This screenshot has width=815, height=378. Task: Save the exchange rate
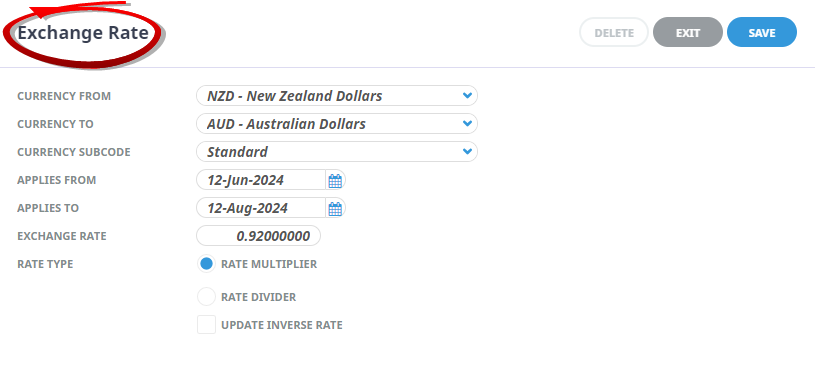[x=761, y=32]
